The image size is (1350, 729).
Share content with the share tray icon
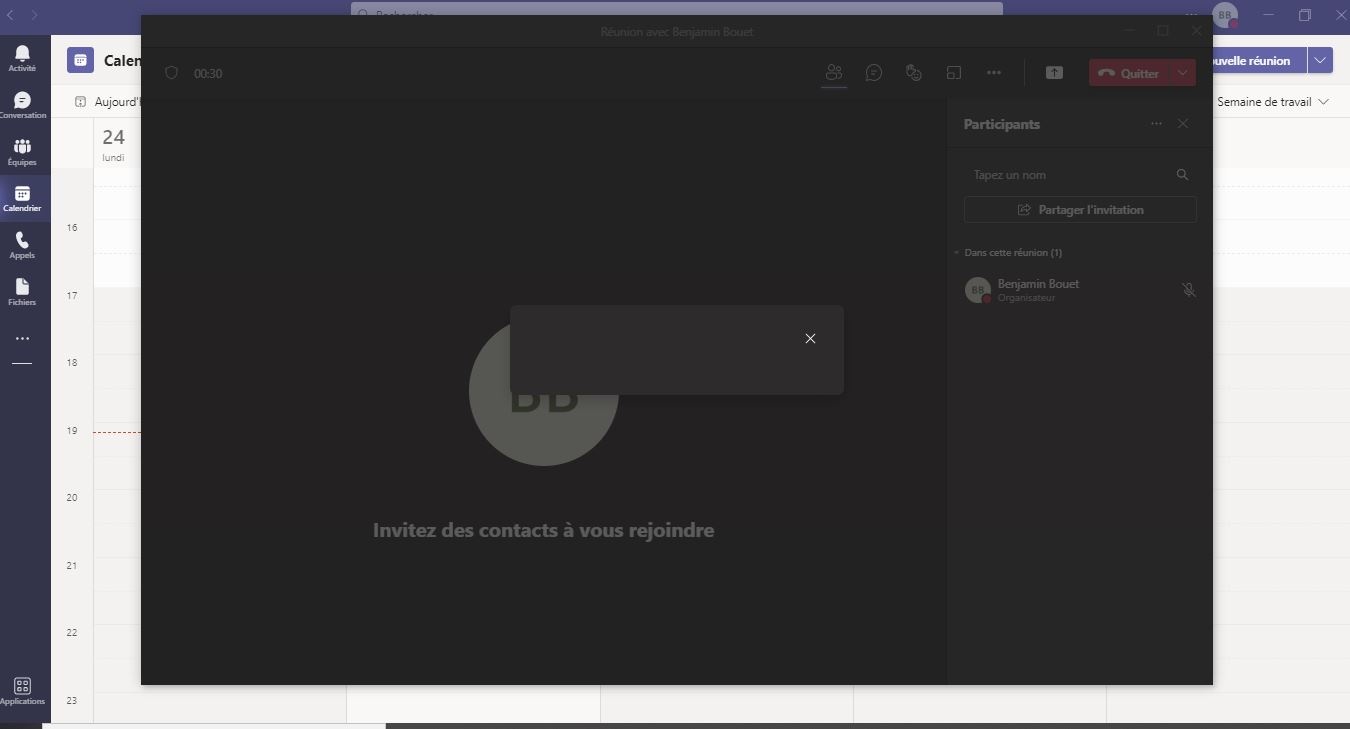[1054, 73]
